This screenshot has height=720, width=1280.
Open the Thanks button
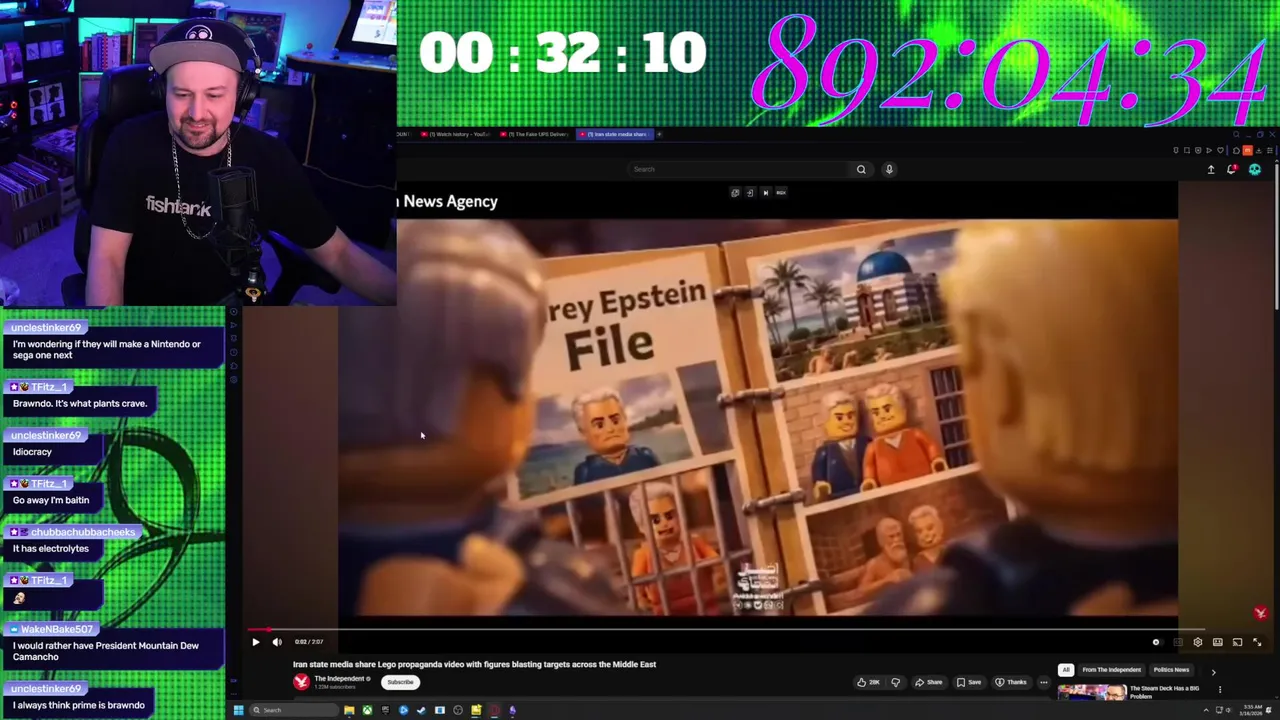tap(1011, 682)
